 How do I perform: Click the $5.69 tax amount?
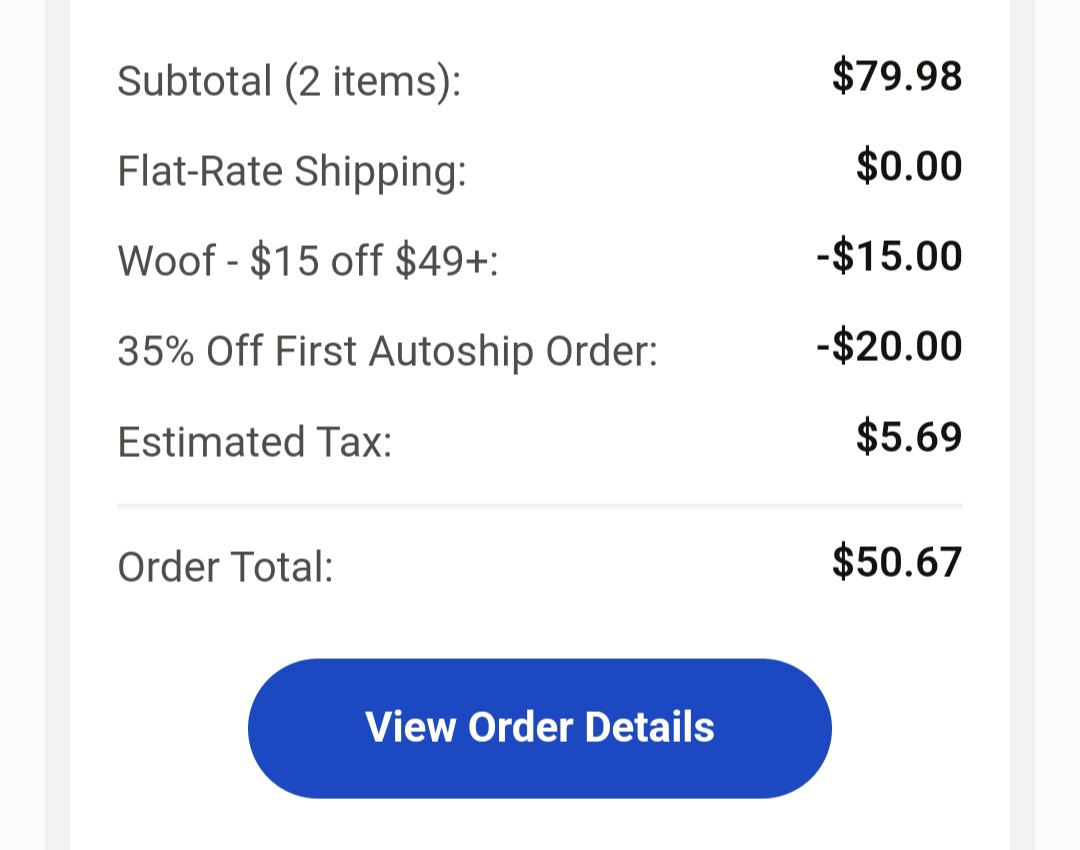908,436
